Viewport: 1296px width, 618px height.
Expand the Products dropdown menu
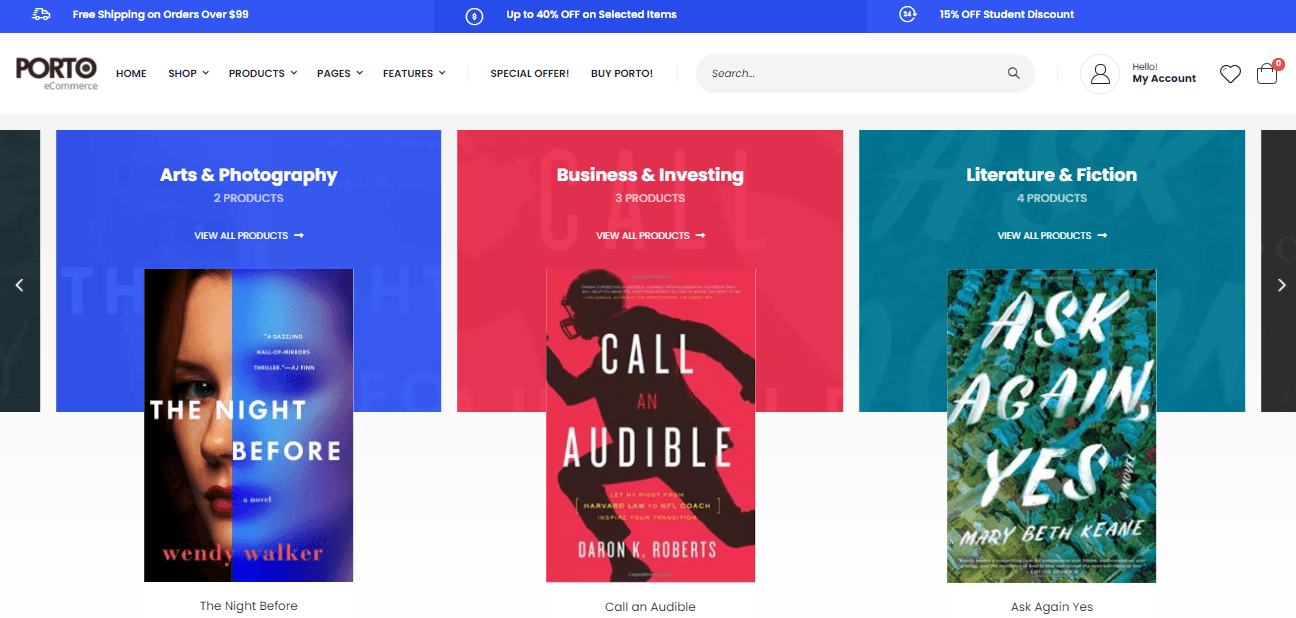(263, 73)
